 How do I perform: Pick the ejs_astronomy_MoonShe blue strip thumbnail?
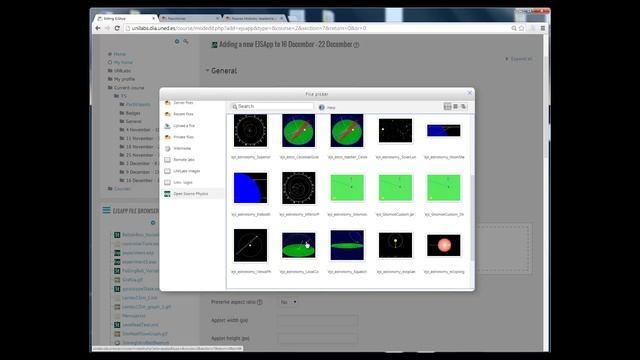pos(444,131)
